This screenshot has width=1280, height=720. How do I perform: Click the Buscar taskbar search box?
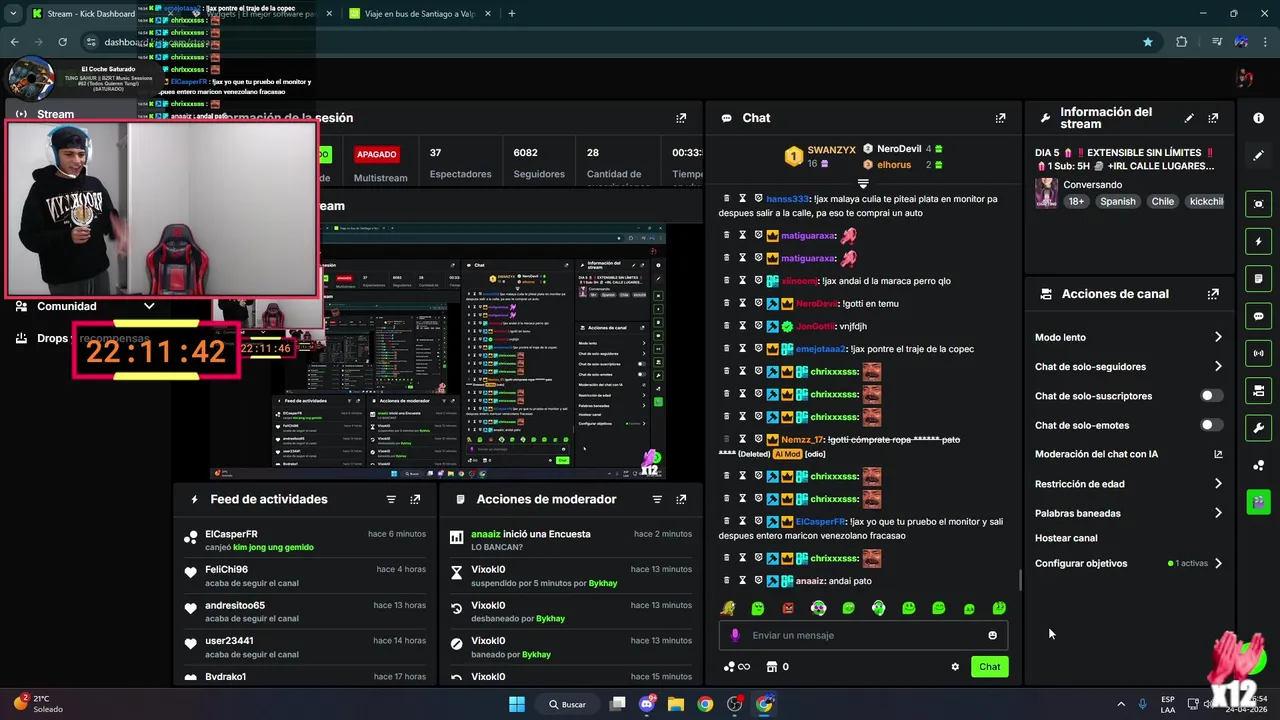click(567, 704)
